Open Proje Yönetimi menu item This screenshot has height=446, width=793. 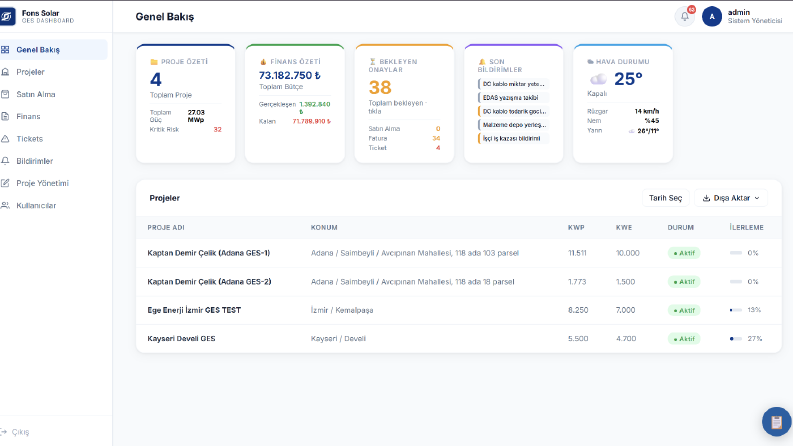pos(54,183)
